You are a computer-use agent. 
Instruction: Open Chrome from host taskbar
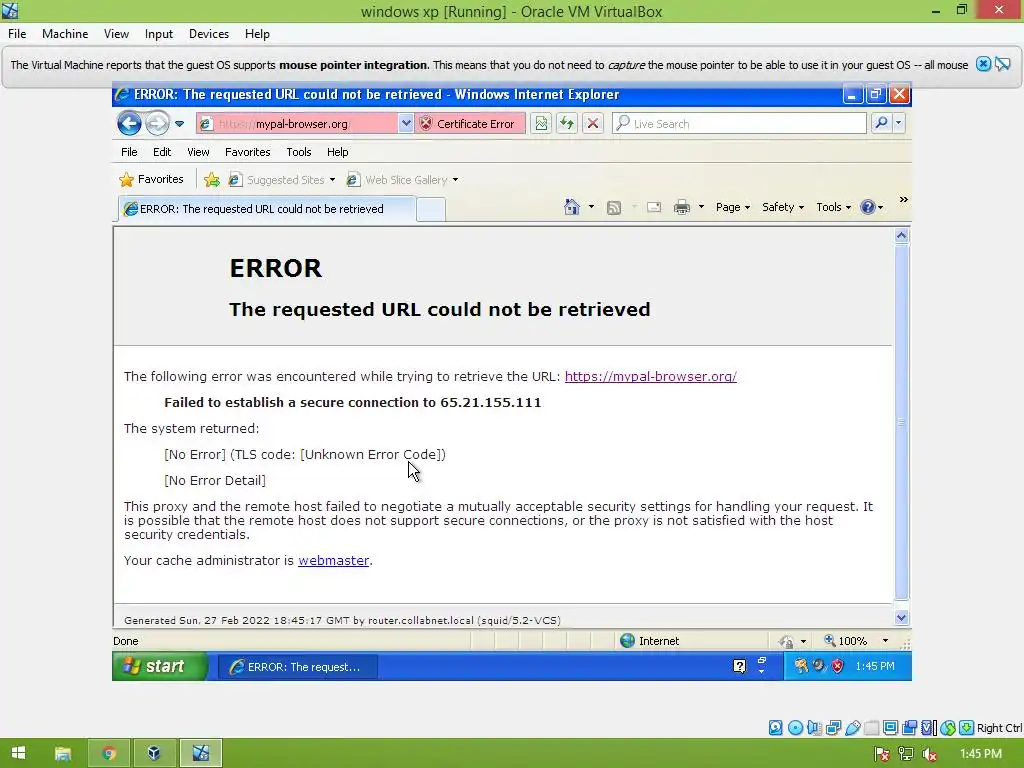tap(108, 753)
